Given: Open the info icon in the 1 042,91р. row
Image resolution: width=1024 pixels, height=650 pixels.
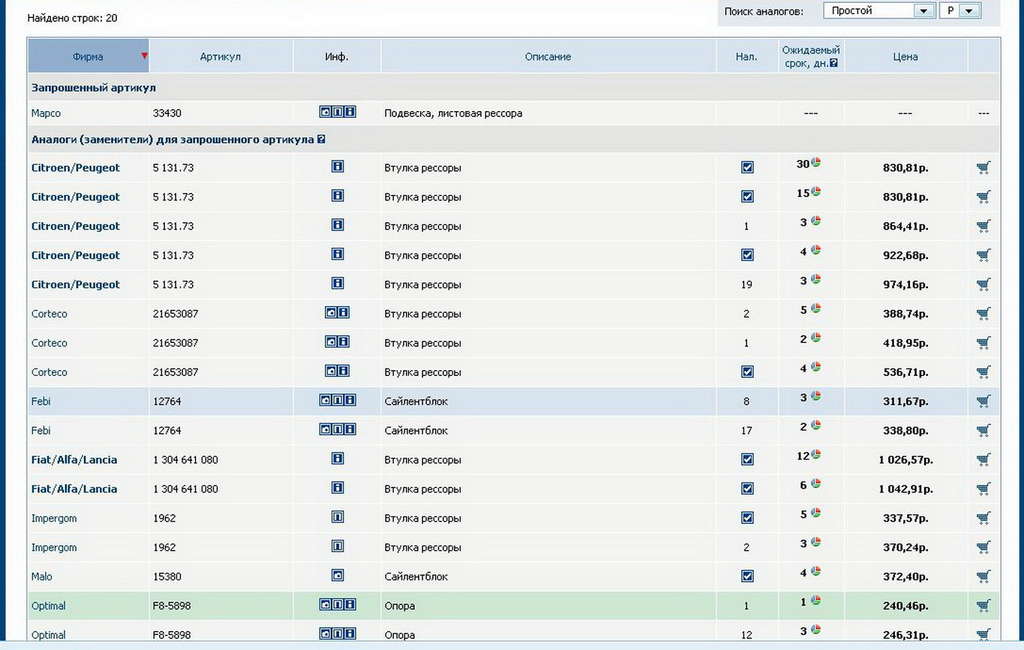Looking at the screenshot, I should pos(337,488).
